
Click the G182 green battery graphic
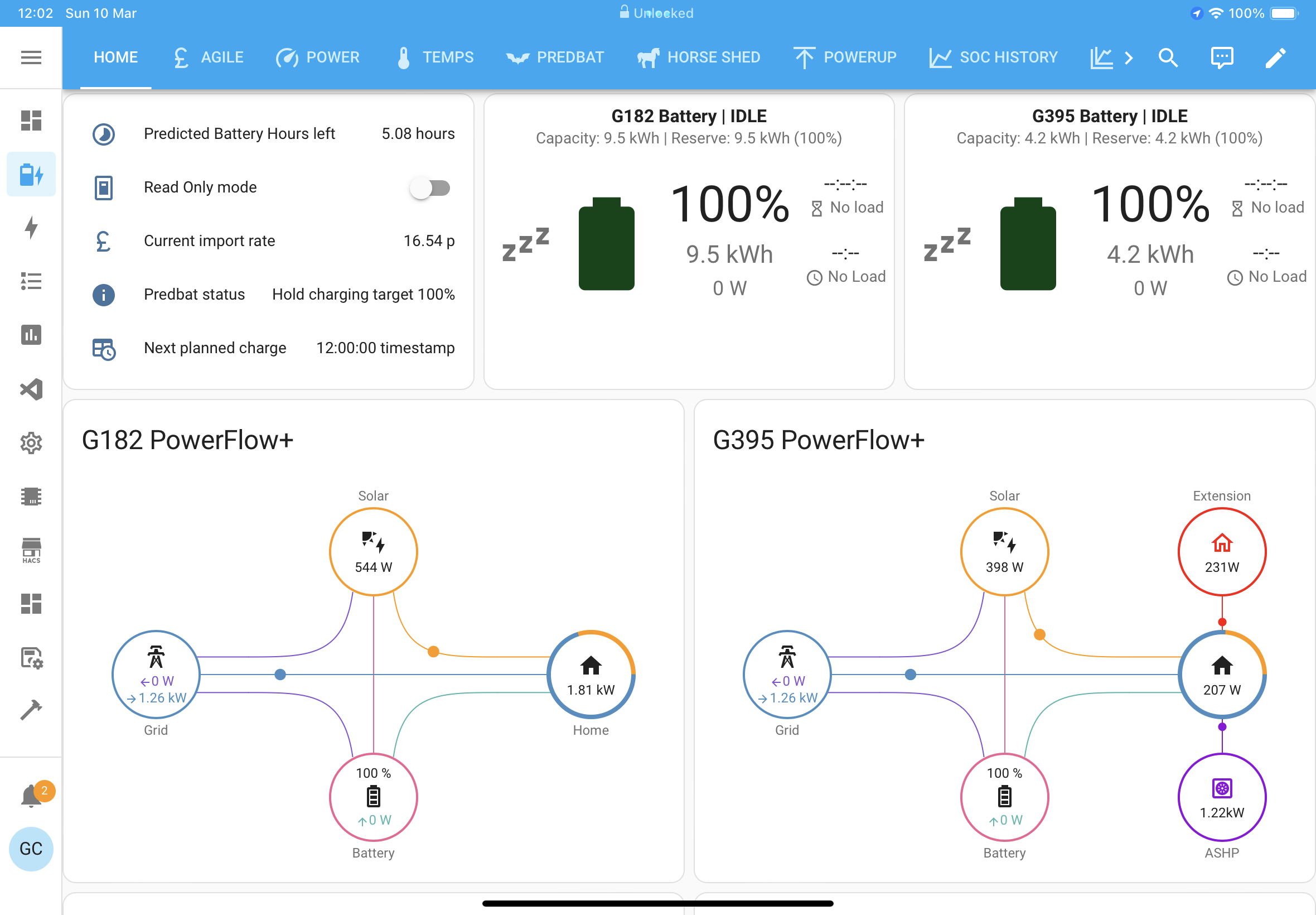[606, 244]
